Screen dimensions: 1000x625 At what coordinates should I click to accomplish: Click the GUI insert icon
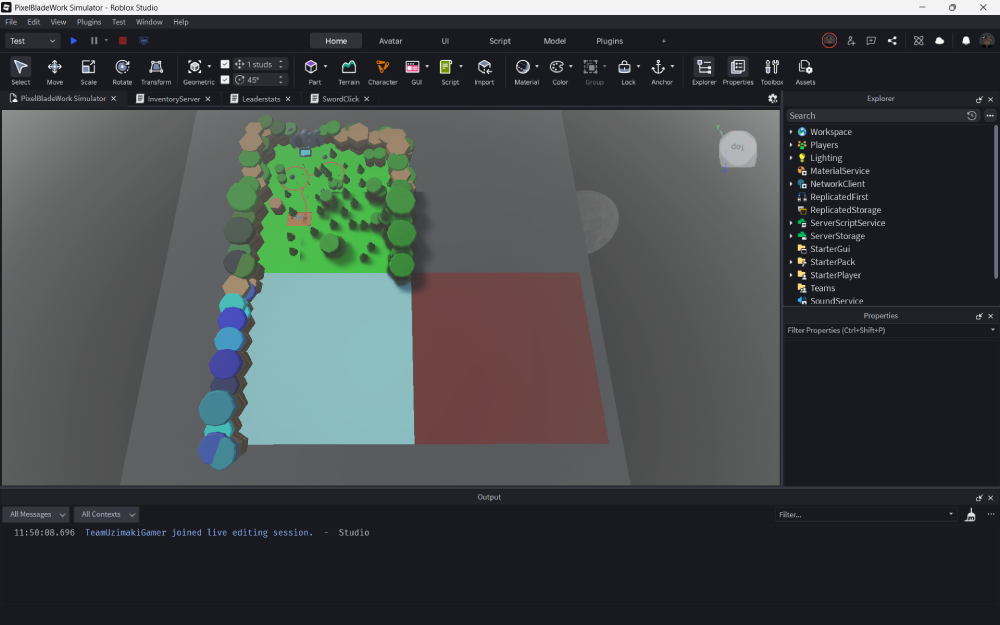coord(413,66)
